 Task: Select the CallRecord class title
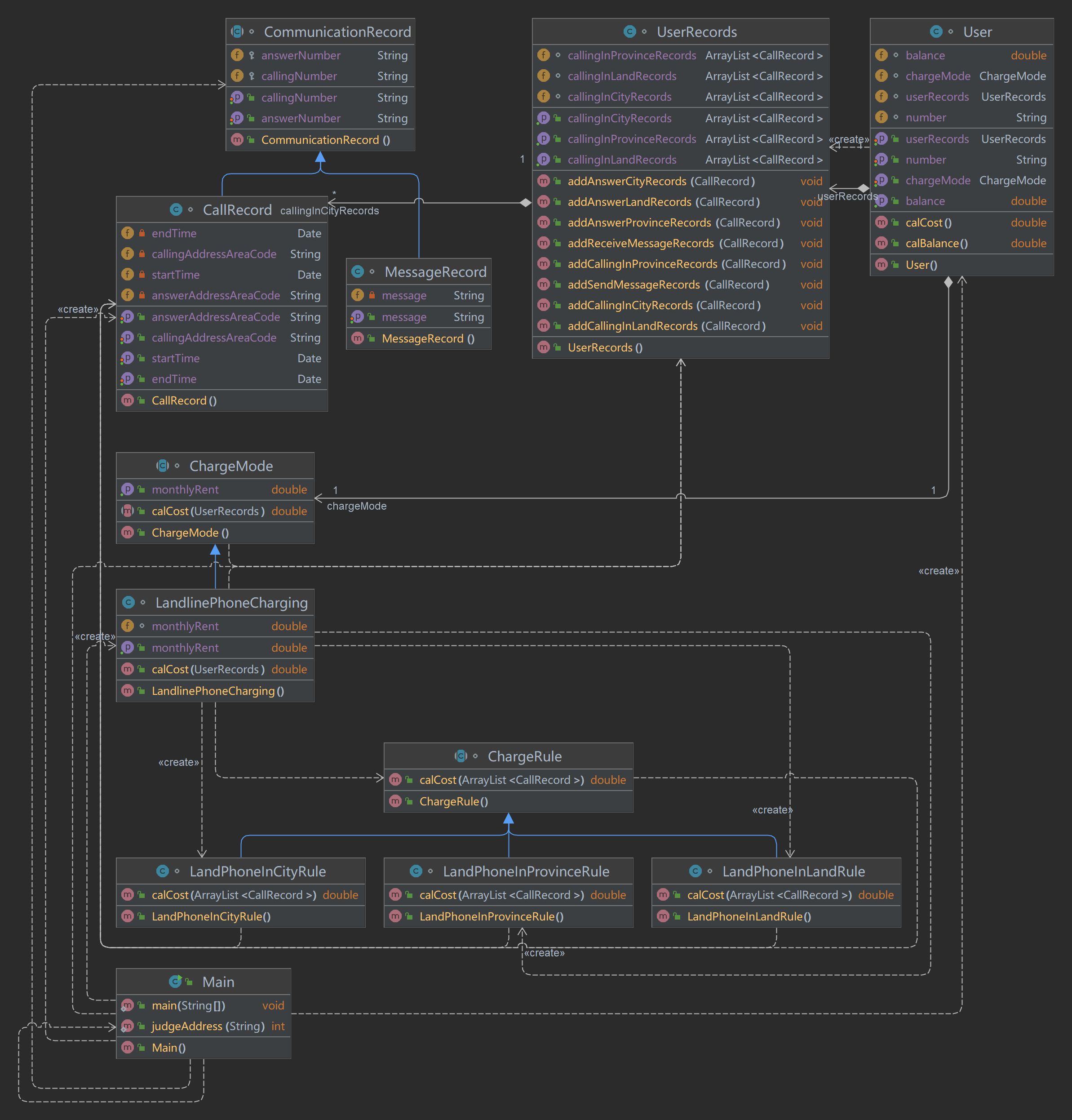click(237, 210)
